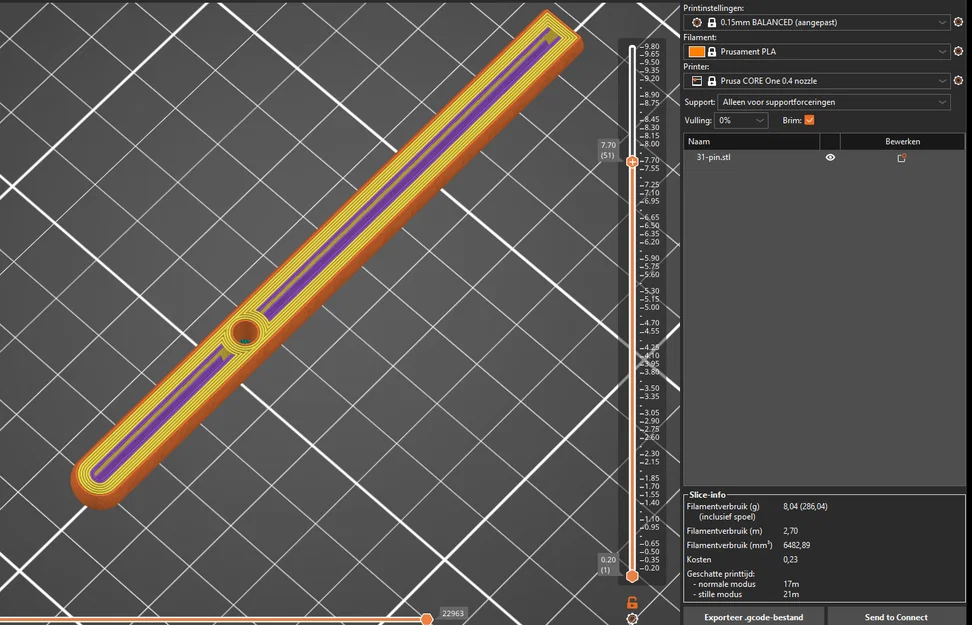Click the 7.70 (51) upper thumb label
972x625 pixels.
608,150
